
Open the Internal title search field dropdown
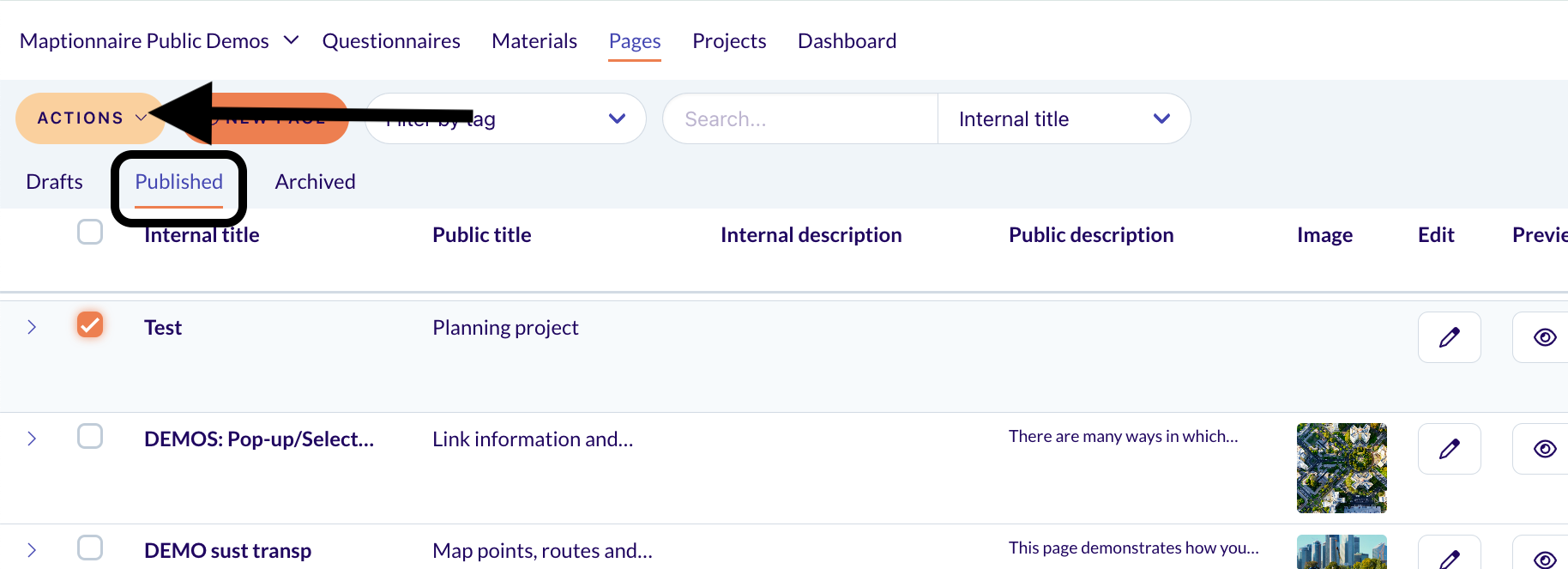tap(1064, 118)
